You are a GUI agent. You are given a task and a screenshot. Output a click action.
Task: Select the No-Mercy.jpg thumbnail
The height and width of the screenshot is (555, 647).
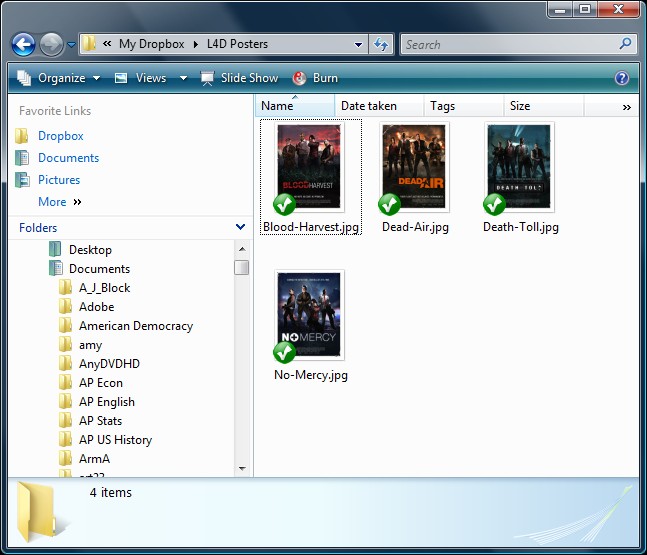point(309,314)
